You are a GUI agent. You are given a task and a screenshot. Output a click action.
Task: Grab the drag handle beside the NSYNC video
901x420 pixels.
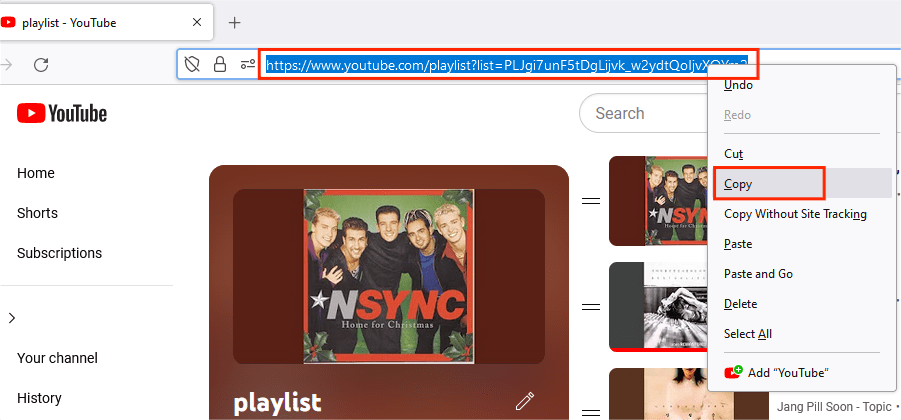(x=591, y=201)
